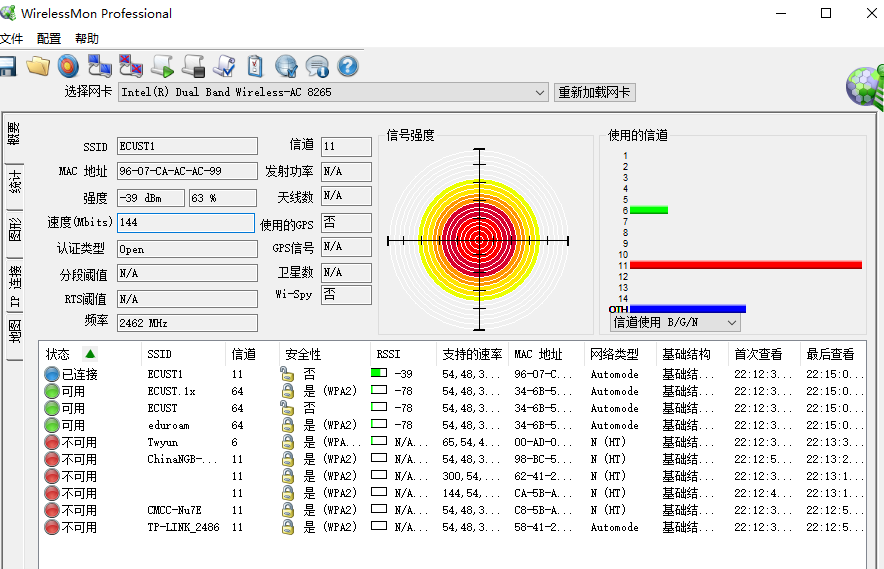This screenshot has height=569, width=884.
Task: Select the eduroam SSID text
Action: 169,425
